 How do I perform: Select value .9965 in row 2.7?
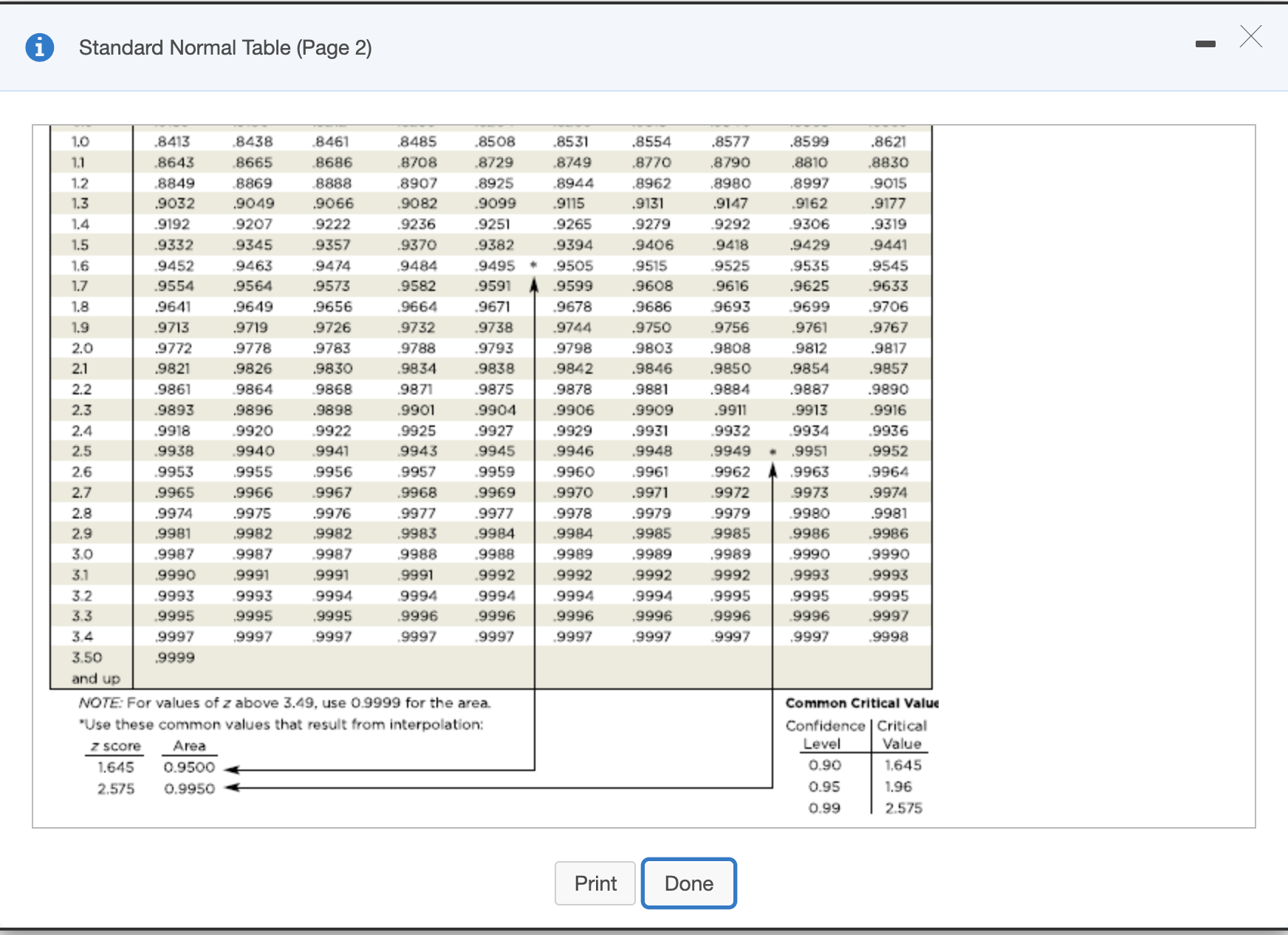point(175,493)
